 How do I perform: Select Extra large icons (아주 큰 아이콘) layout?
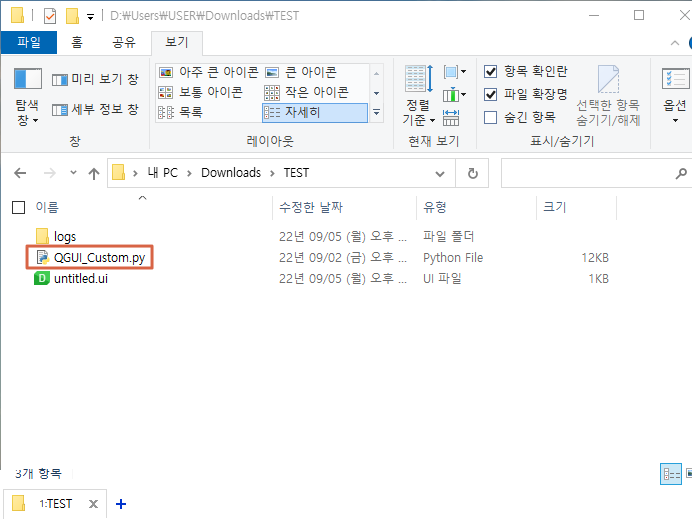click(208, 72)
